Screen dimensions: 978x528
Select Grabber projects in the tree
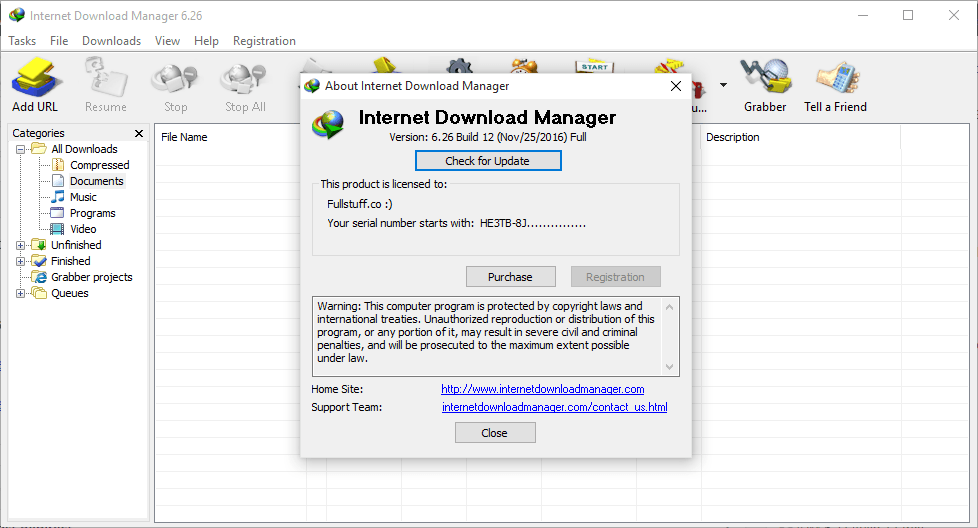(92, 277)
